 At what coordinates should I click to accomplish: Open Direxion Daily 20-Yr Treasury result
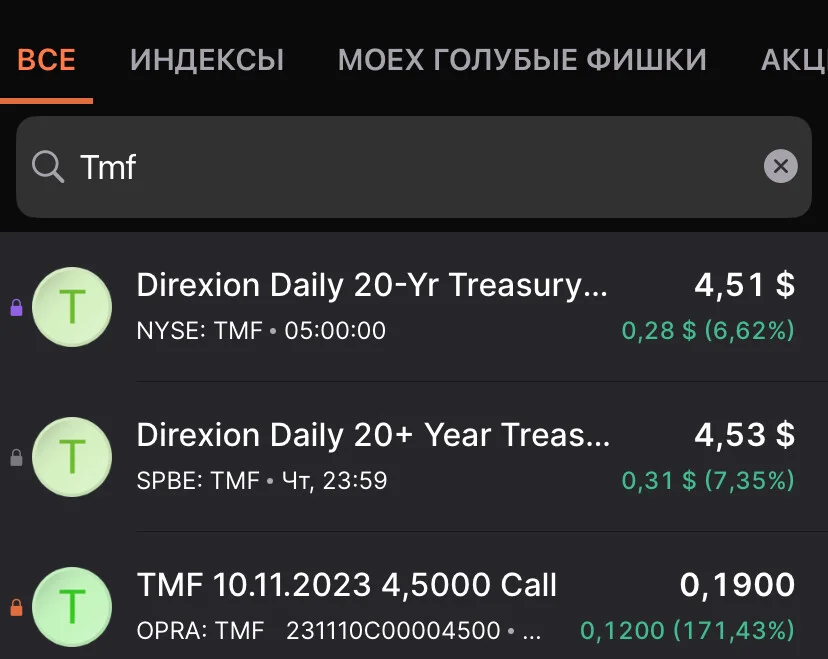tap(414, 307)
